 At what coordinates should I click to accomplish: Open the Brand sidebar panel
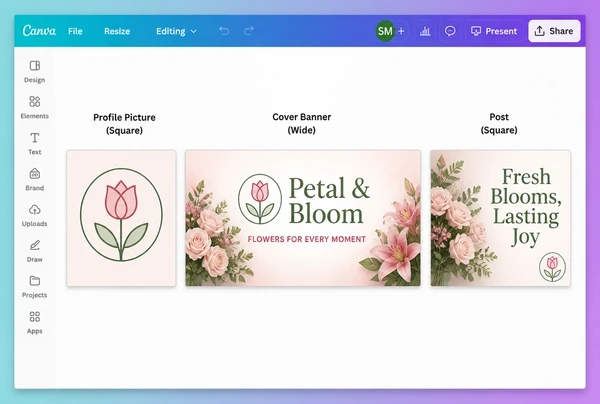coord(34,179)
